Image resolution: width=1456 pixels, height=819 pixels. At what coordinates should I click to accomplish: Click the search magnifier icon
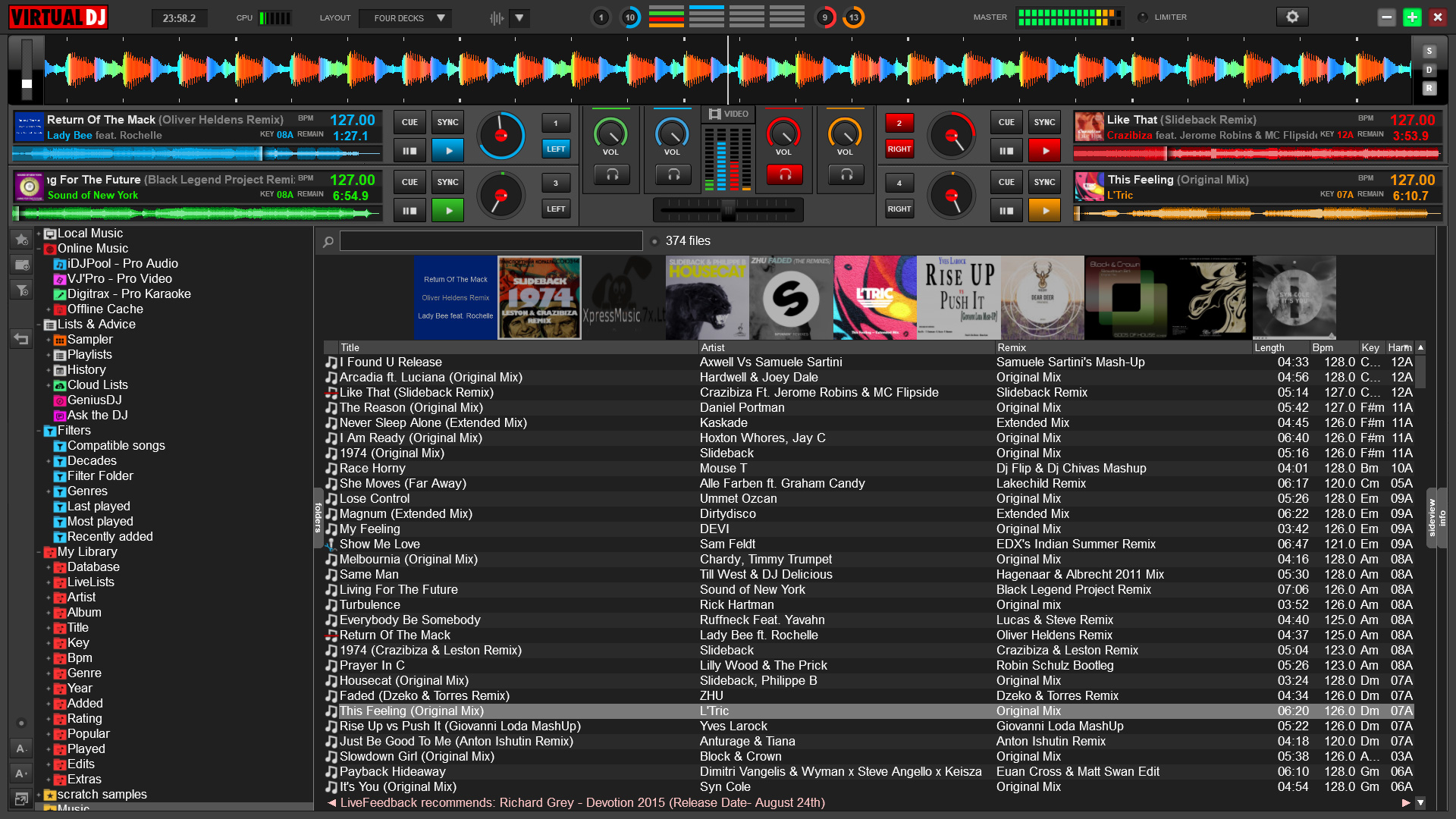pos(328,241)
